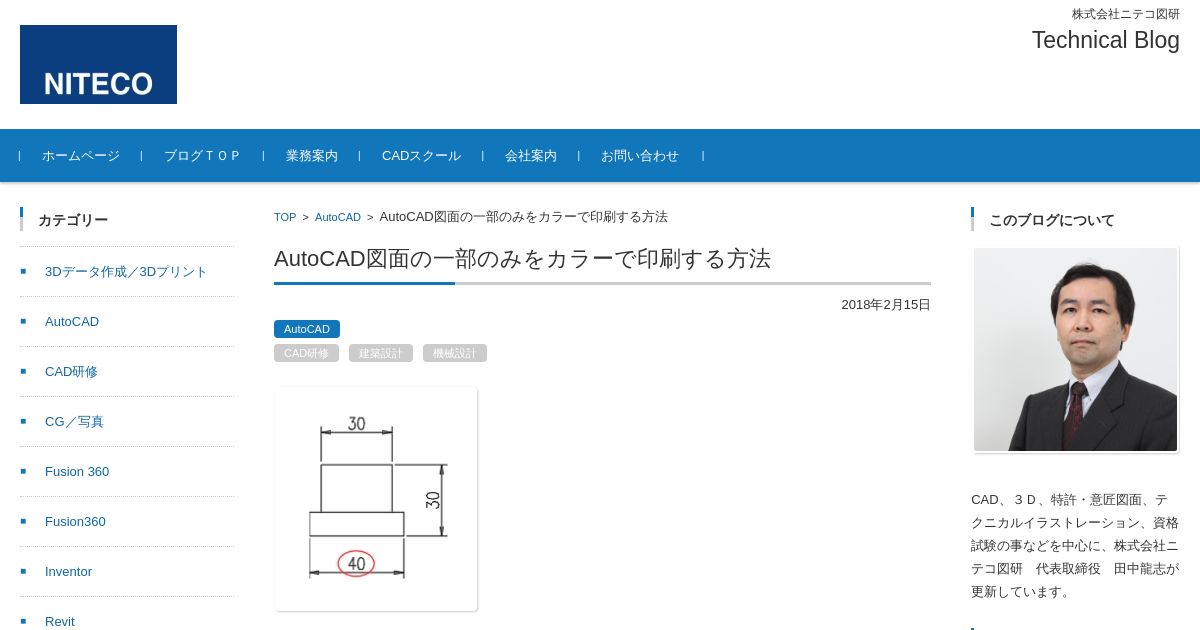Image resolution: width=1200 pixels, height=630 pixels.
Task: Click the date 2018年2月15日
Action: [886, 305]
